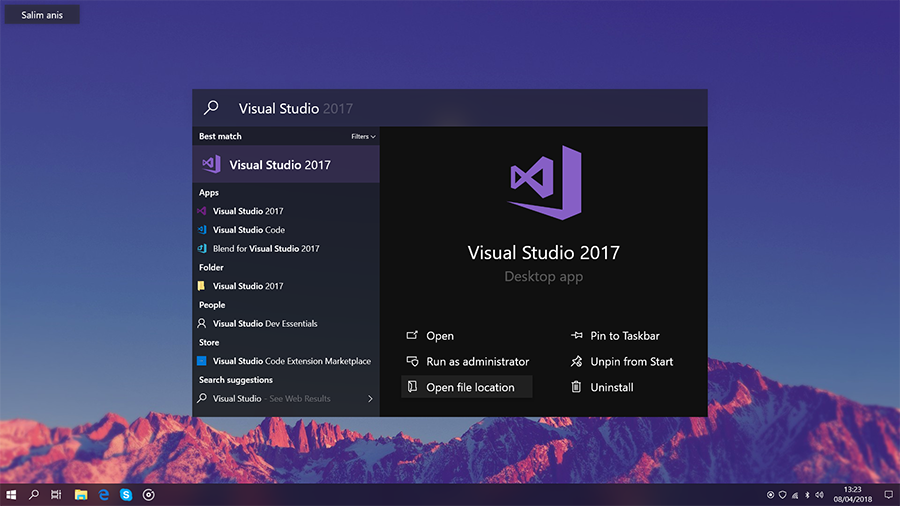Viewport: 900px width, 506px height.
Task: Select Visual Studio Dev Essentials contact
Action: (286, 324)
